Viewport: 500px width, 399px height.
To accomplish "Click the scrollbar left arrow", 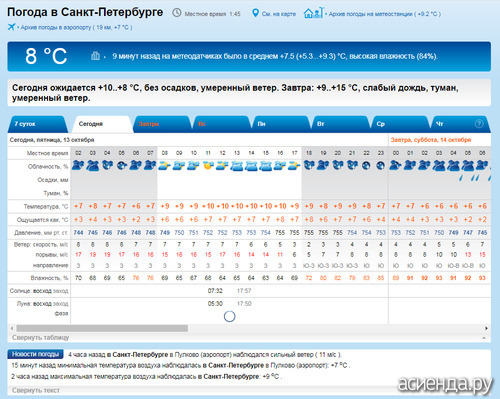I will (12, 328).
